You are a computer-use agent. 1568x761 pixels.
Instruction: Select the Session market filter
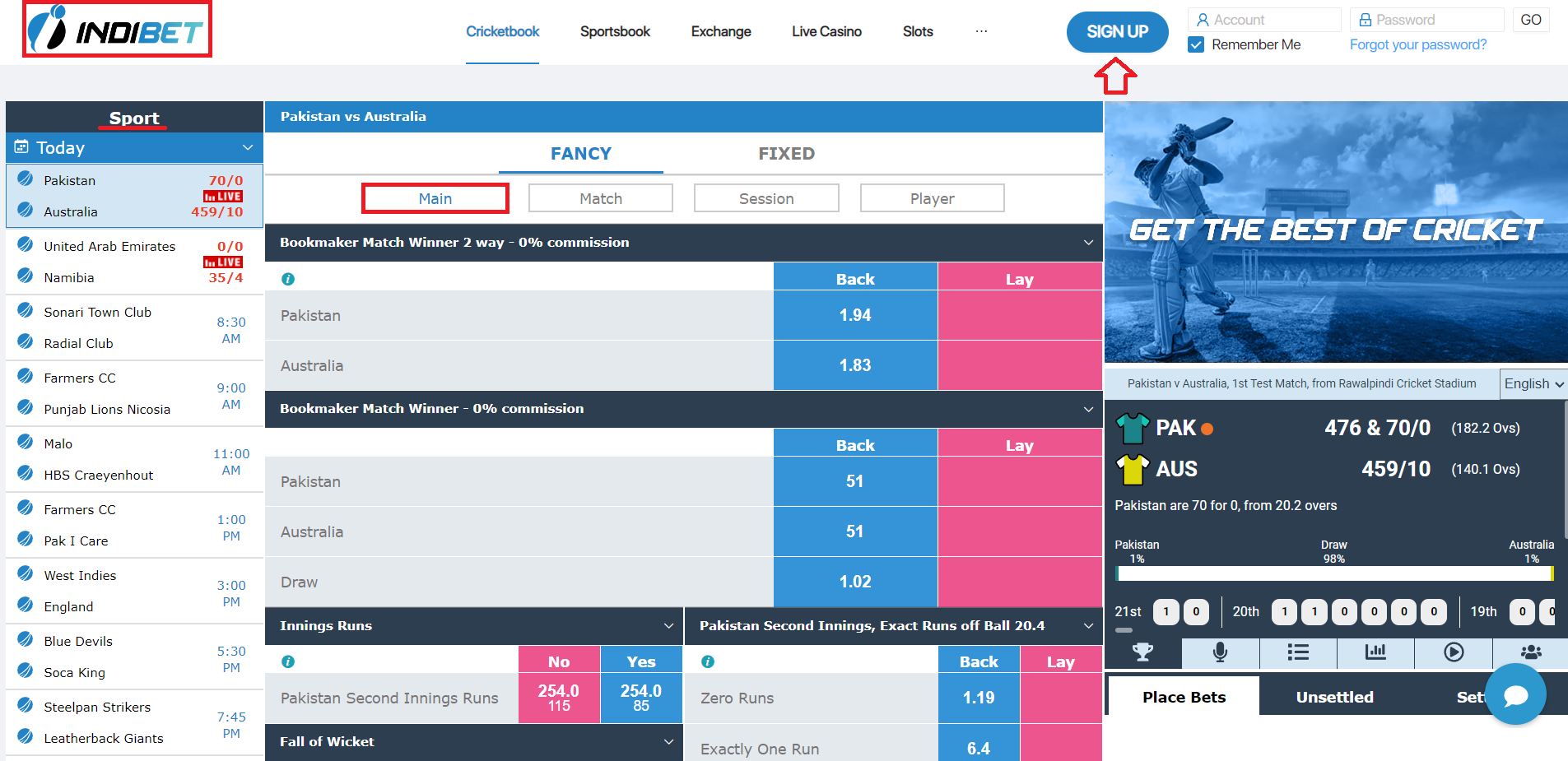[x=766, y=198]
